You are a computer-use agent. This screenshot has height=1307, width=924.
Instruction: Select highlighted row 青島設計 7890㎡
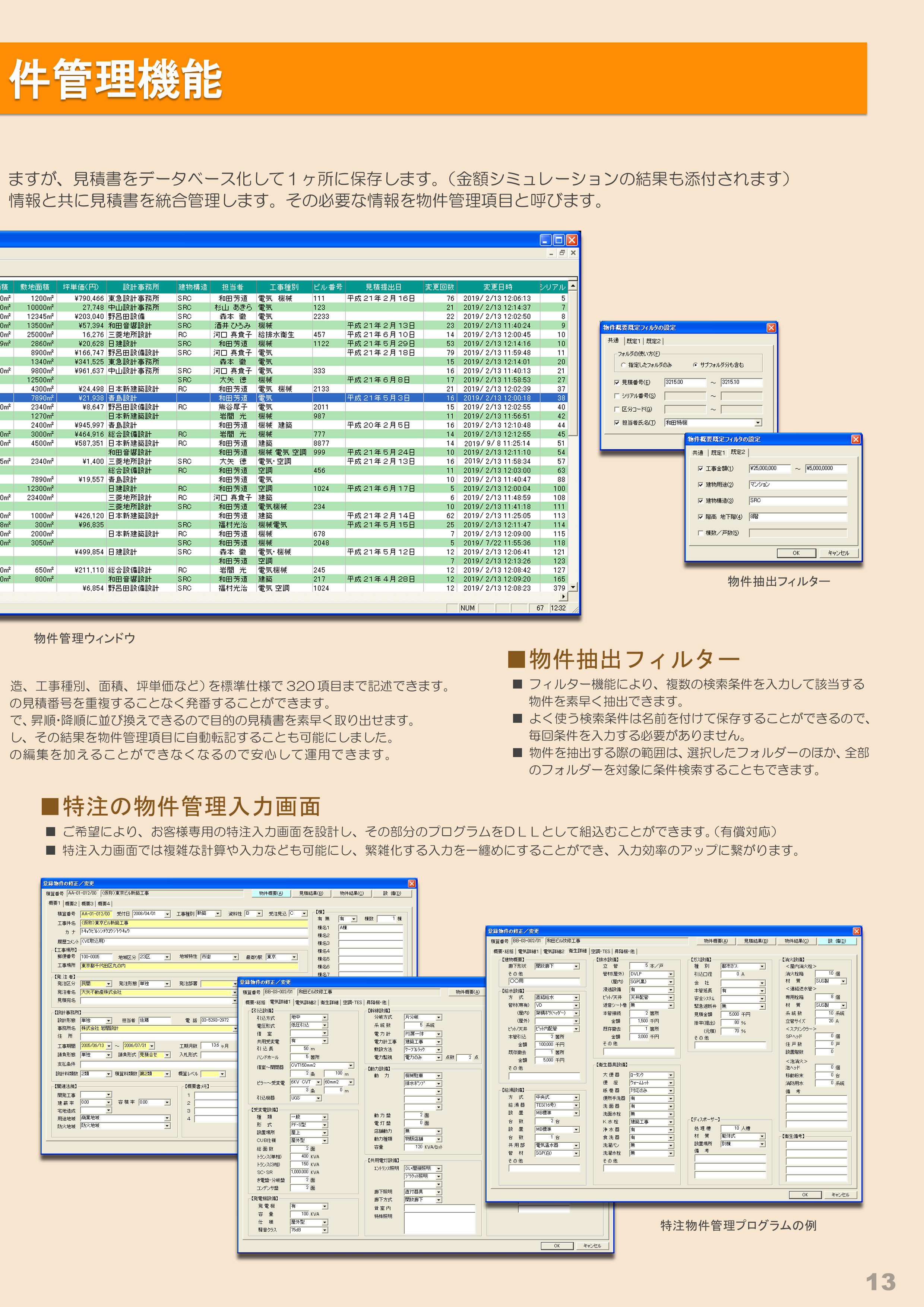point(123,398)
